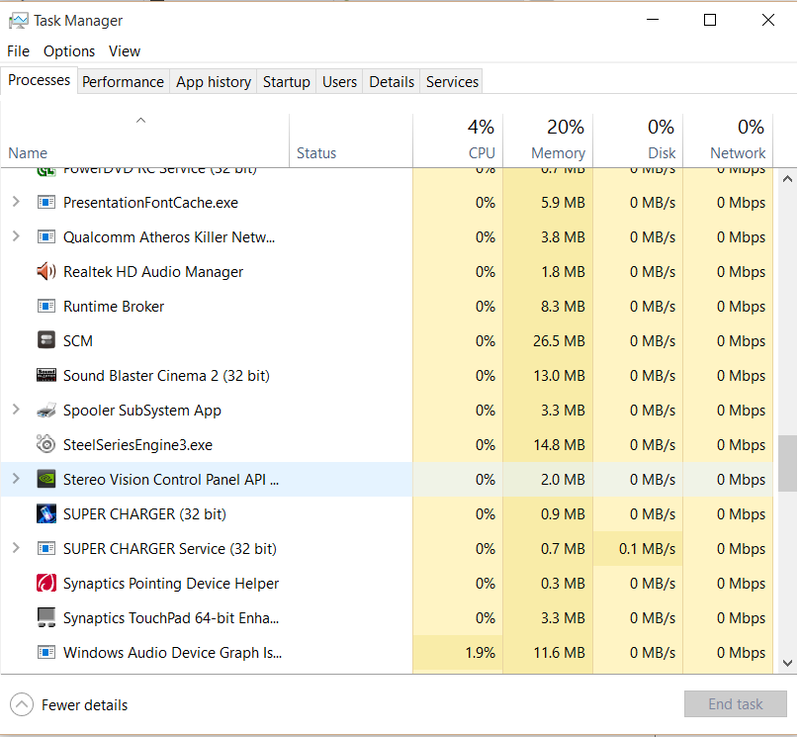
Task: Select the Realtek HD Audio Manager process
Action: [x=153, y=272]
